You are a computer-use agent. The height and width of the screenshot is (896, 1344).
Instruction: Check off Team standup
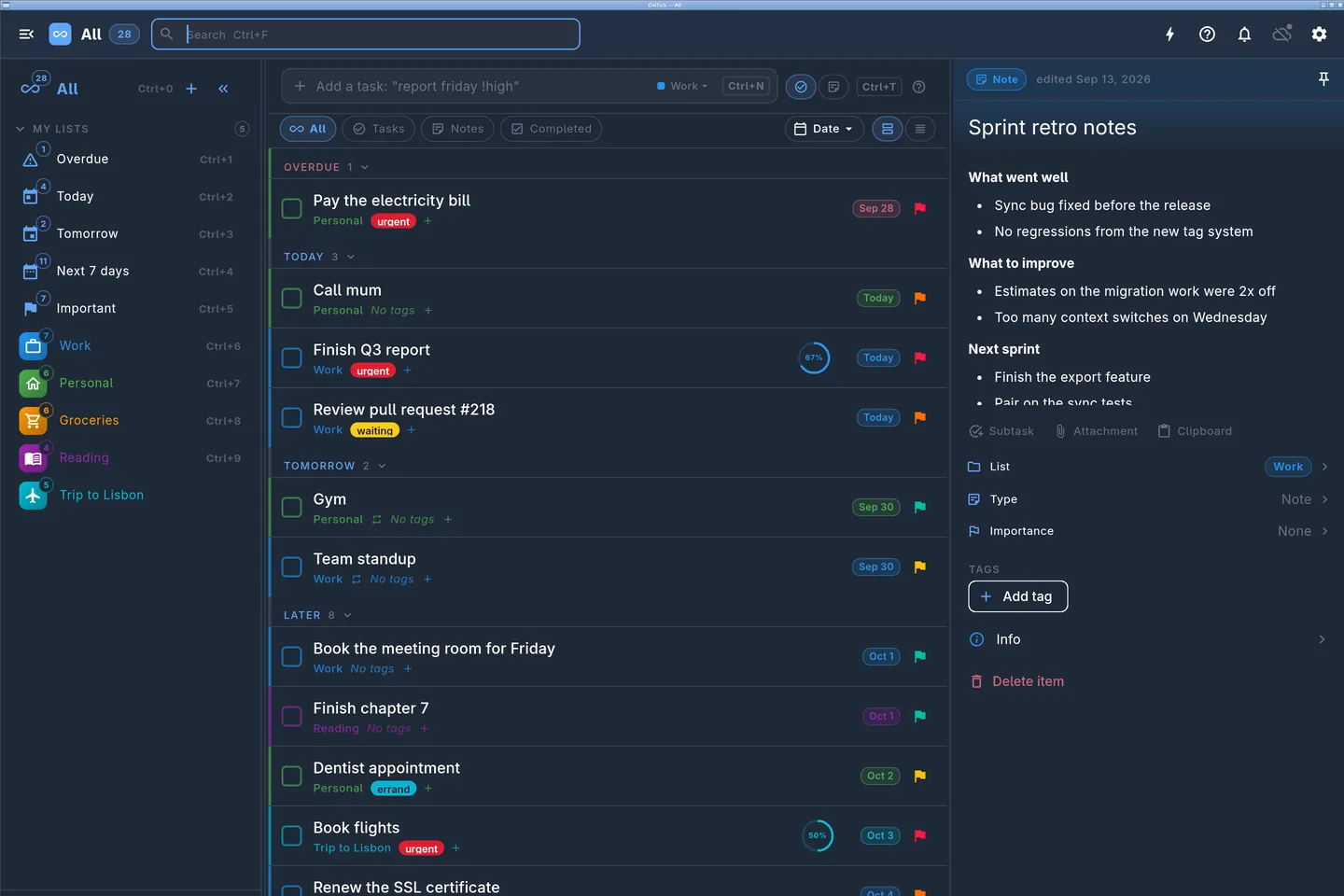point(292,567)
